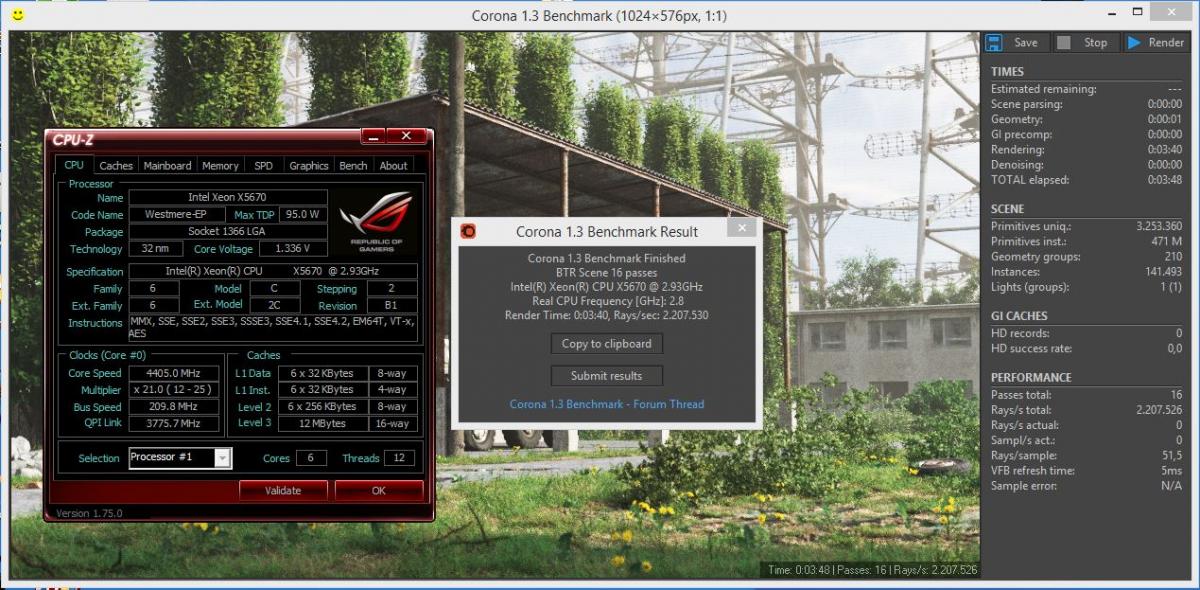Click Rays/s total value 2.207.526
This screenshot has width=1200, height=590.
(1159, 410)
